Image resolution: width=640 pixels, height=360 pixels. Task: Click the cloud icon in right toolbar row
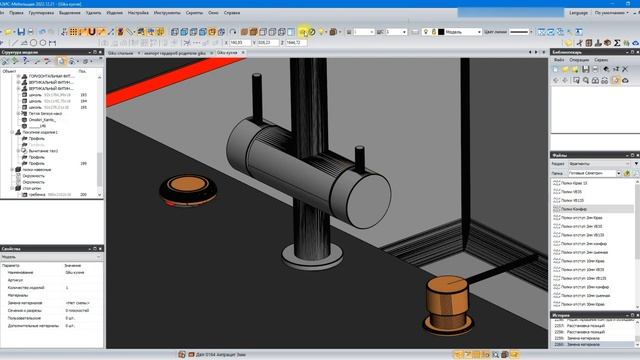[x=636, y=43]
